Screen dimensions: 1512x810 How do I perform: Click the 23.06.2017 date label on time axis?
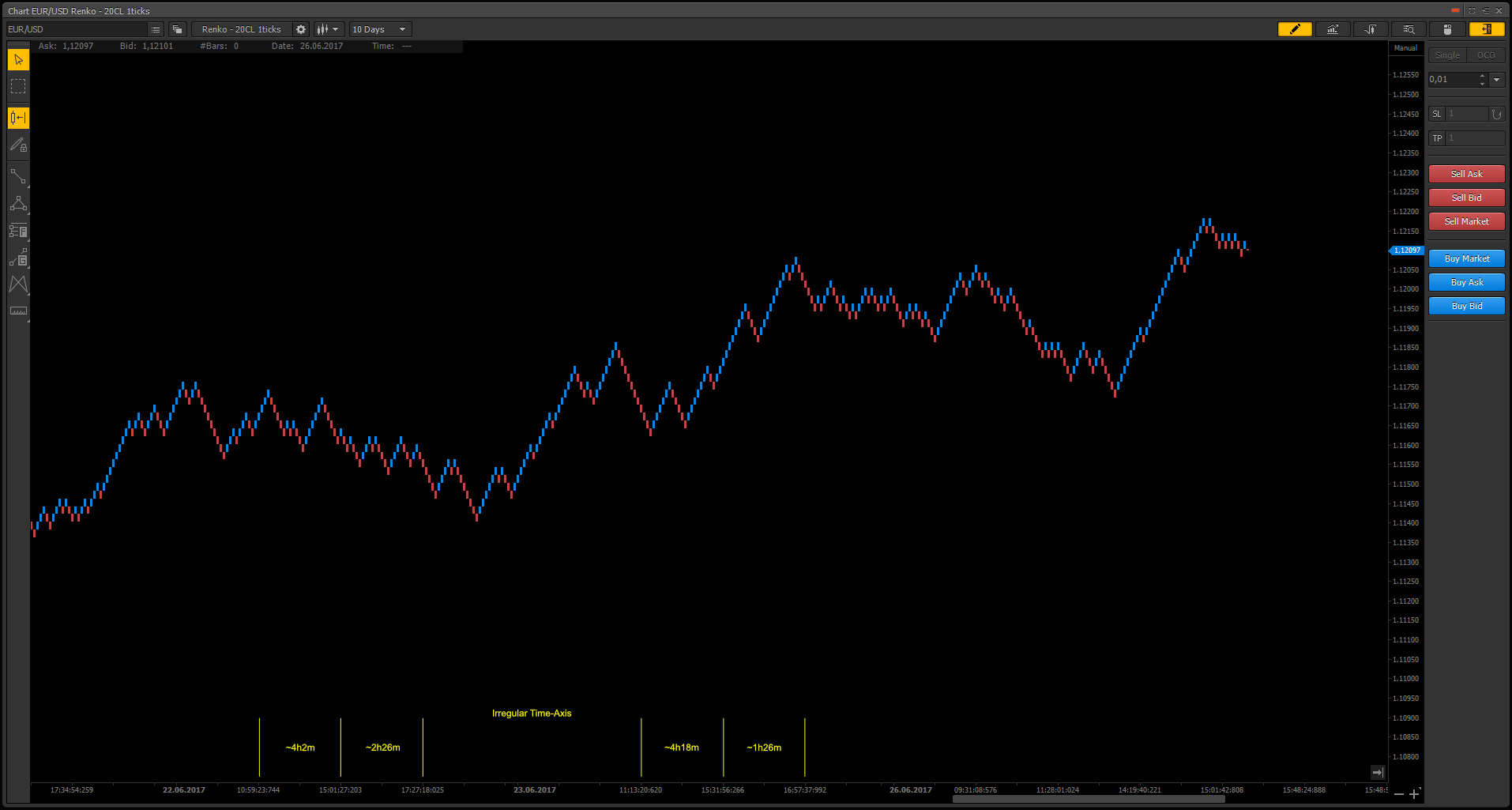click(535, 789)
